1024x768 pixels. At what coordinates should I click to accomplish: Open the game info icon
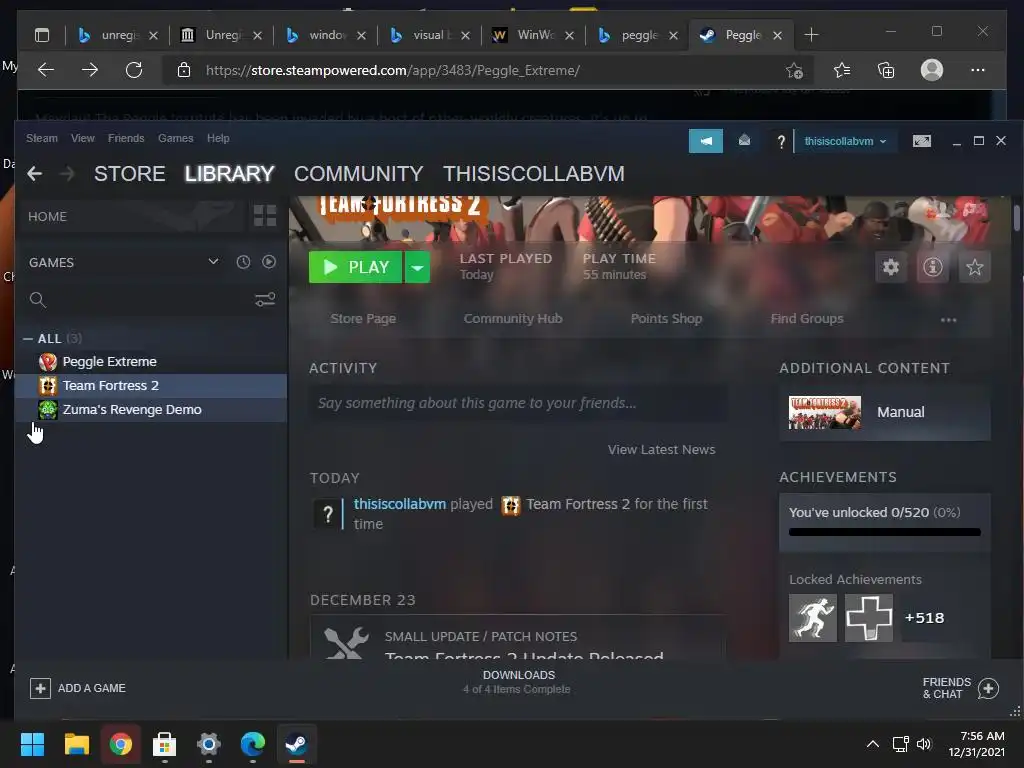(x=933, y=267)
